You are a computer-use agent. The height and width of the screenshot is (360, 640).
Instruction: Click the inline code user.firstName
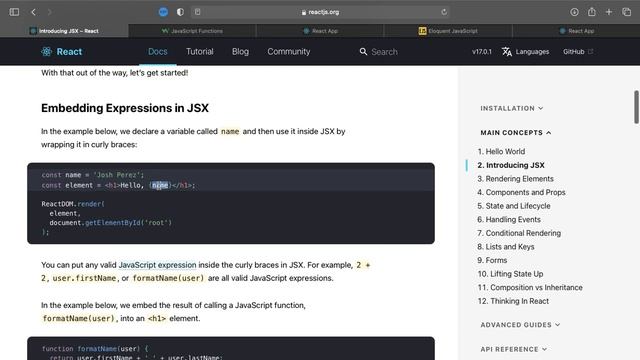click(84, 278)
